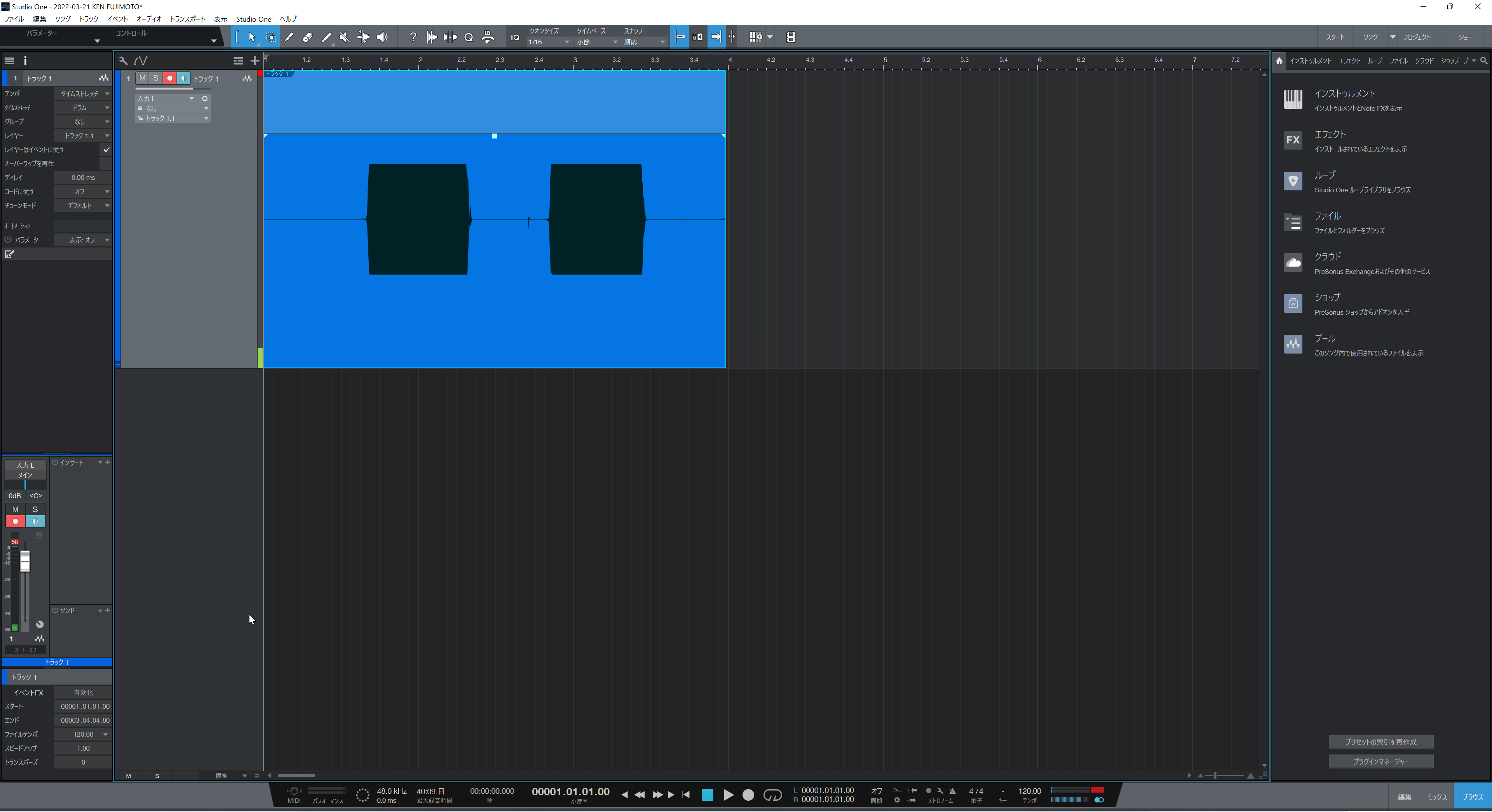Select the Bend tool
The image size is (1492, 812).
pos(363,37)
